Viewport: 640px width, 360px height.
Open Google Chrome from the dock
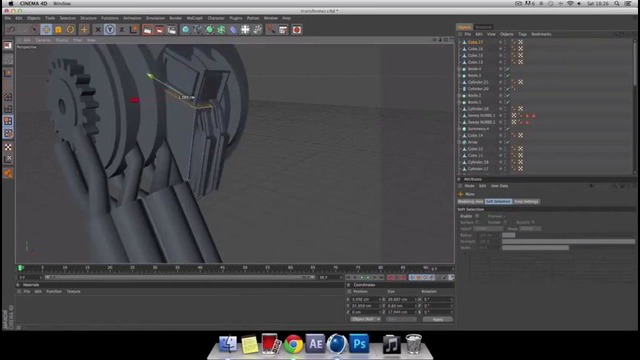click(x=293, y=344)
